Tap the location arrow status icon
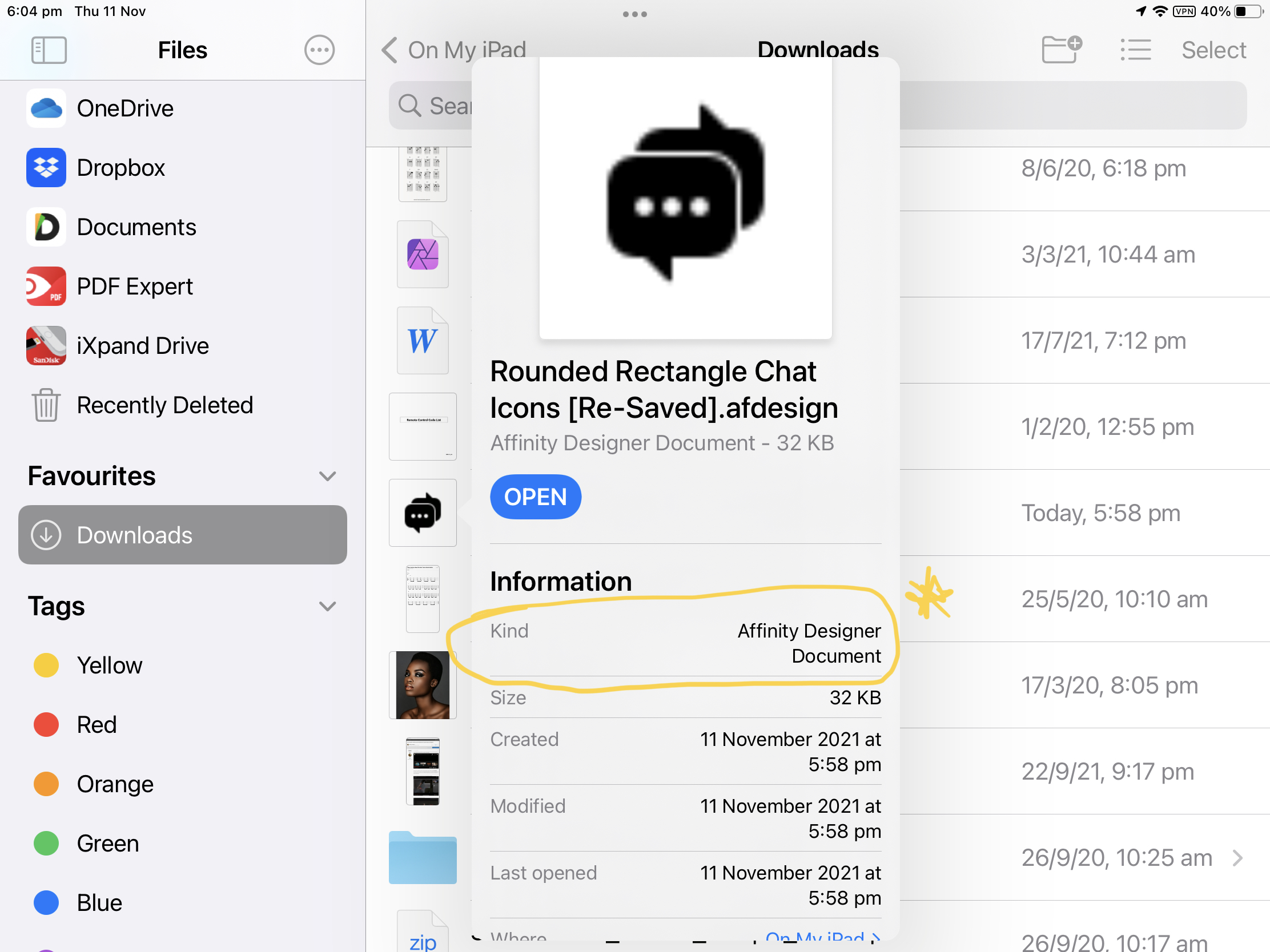The height and width of the screenshot is (952, 1270). (x=1142, y=11)
